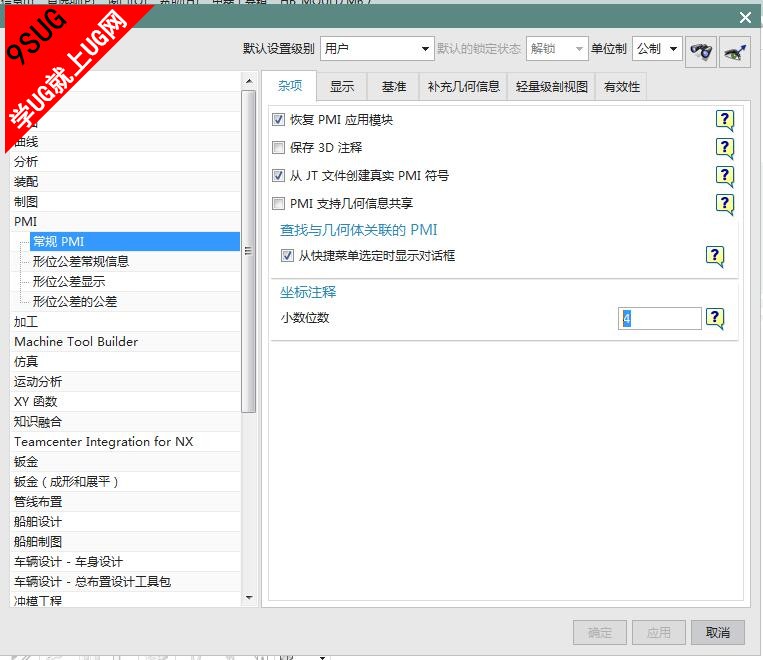Image resolution: width=763 pixels, height=660 pixels.
Task: Open 默认的锁定状态 dropdown showing 解锁
Action: click(557, 49)
